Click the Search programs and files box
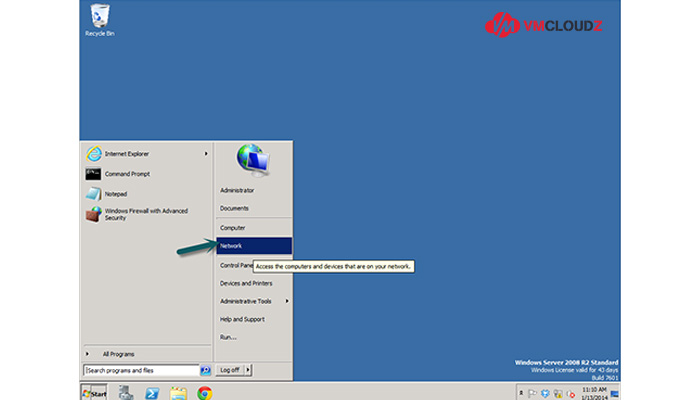Image resolution: width=700 pixels, height=400 pixels. point(141,370)
